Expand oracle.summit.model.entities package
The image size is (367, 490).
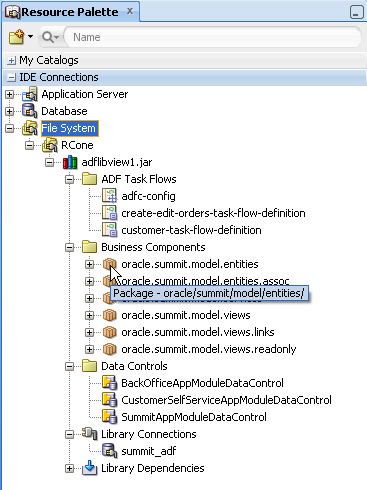(89, 264)
